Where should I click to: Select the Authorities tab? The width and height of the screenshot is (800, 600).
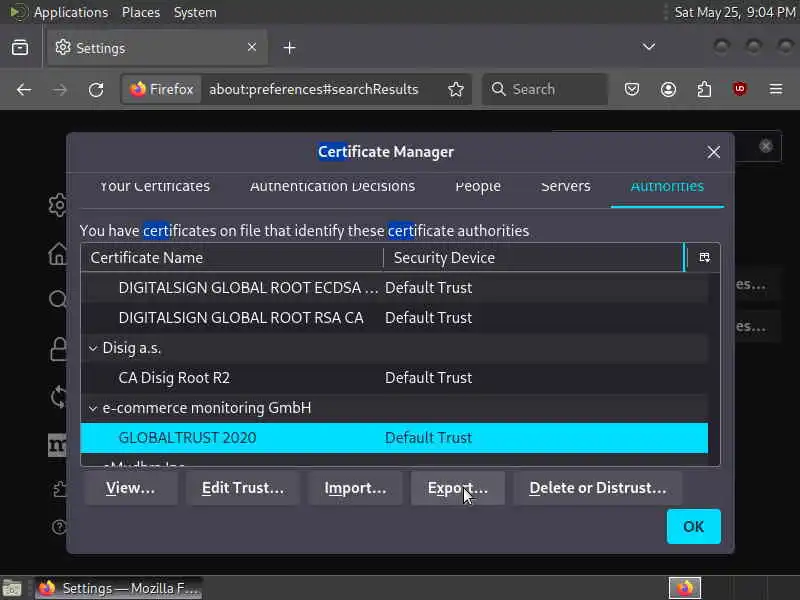point(667,188)
